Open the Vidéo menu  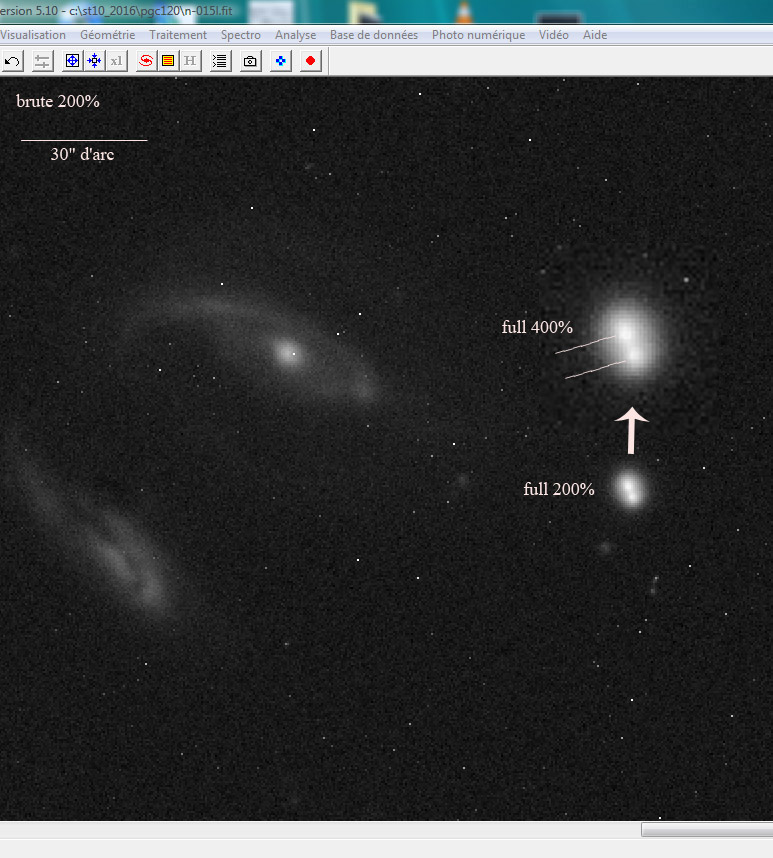coord(554,35)
